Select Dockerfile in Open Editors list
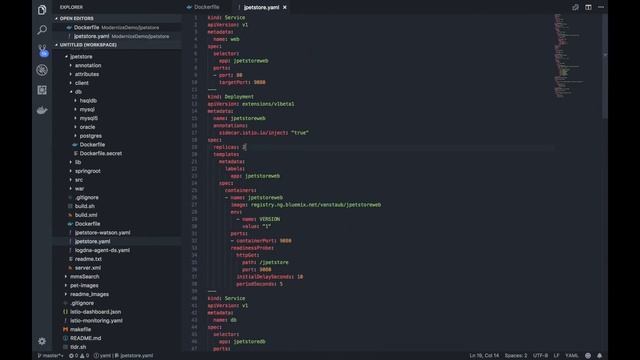The height and width of the screenshot is (360, 640). point(118,27)
